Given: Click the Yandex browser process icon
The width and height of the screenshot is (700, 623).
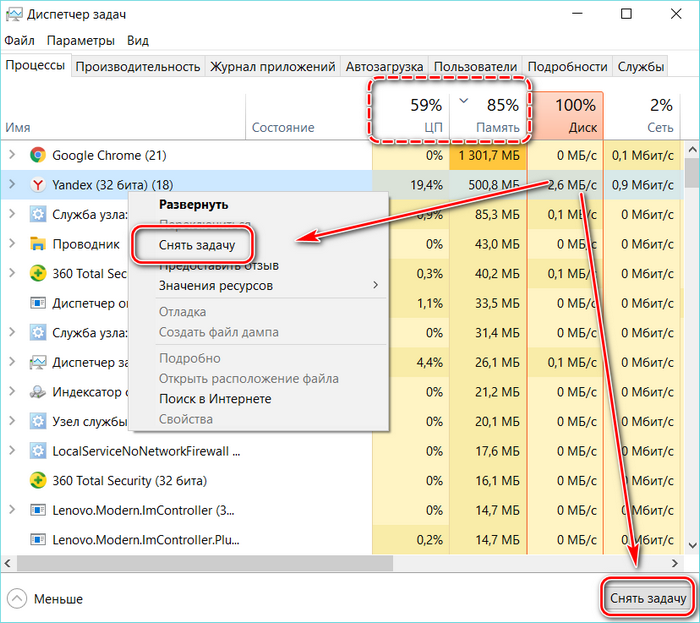Looking at the screenshot, I should point(38,185).
